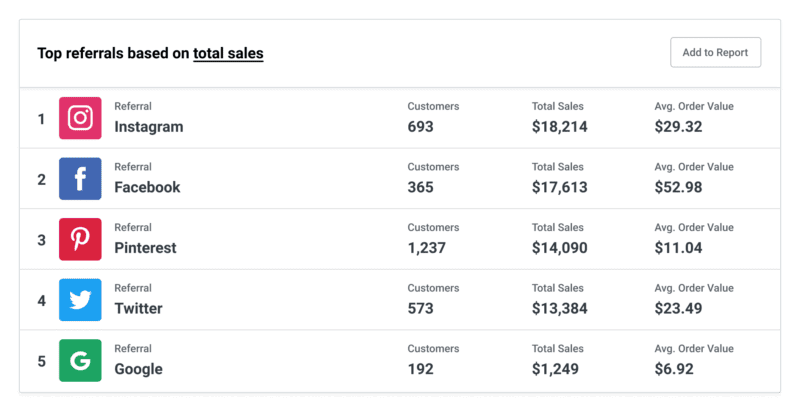Click the rank number 3 row marker
800x412 pixels.
click(x=41, y=240)
